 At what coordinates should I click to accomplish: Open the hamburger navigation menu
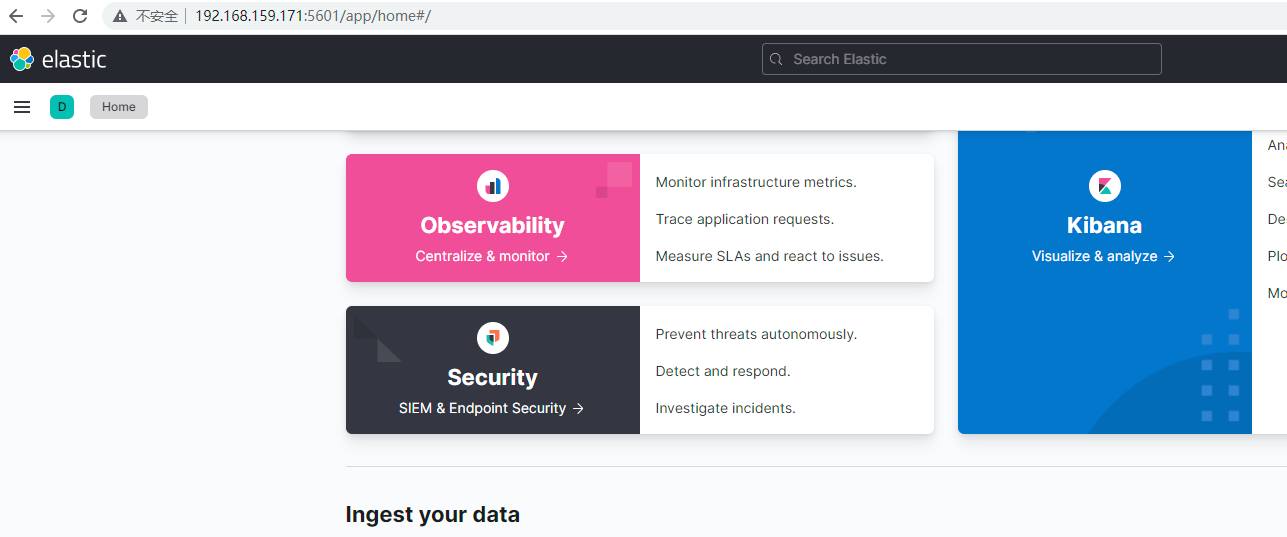click(22, 107)
